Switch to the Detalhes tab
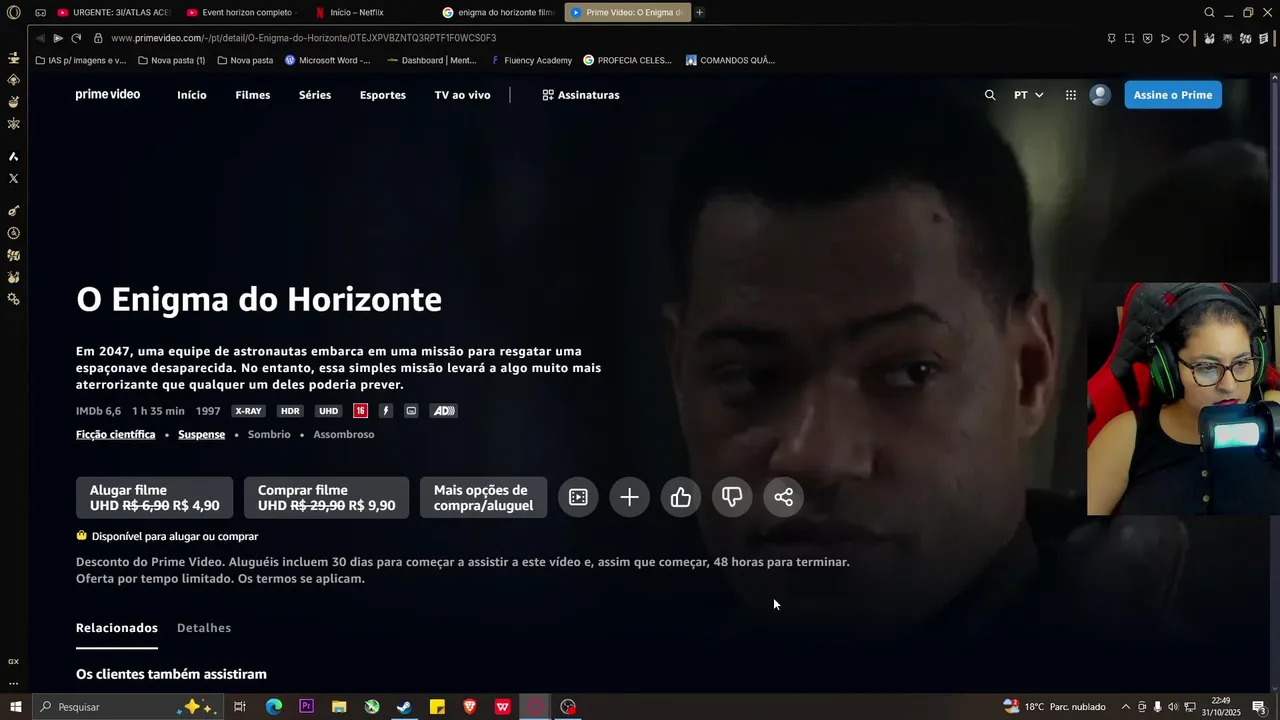Viewport: 1280px width, 720px height. [204, 628]
